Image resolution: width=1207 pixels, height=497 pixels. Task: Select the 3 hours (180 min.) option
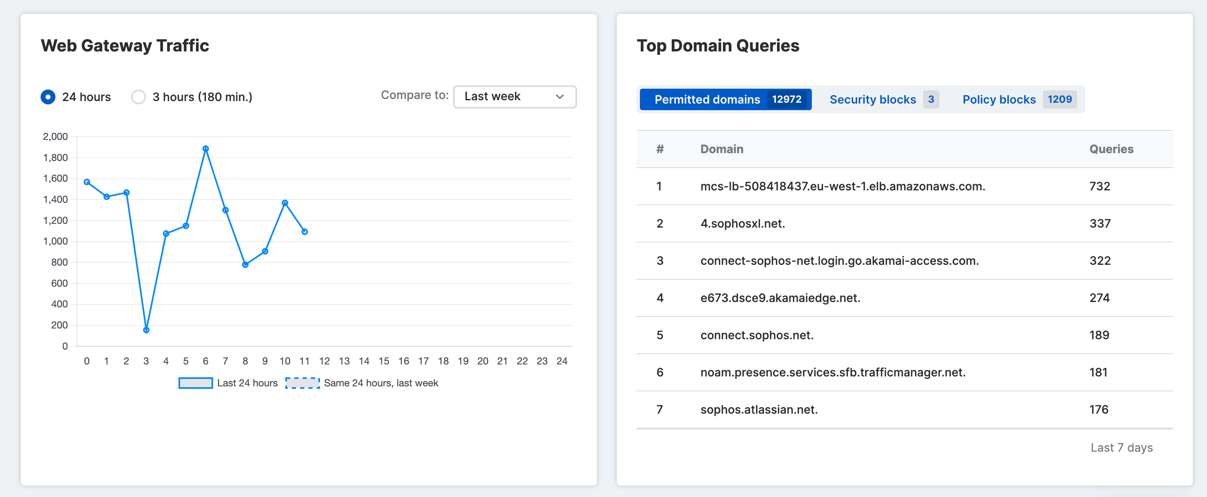click(139, 97)
